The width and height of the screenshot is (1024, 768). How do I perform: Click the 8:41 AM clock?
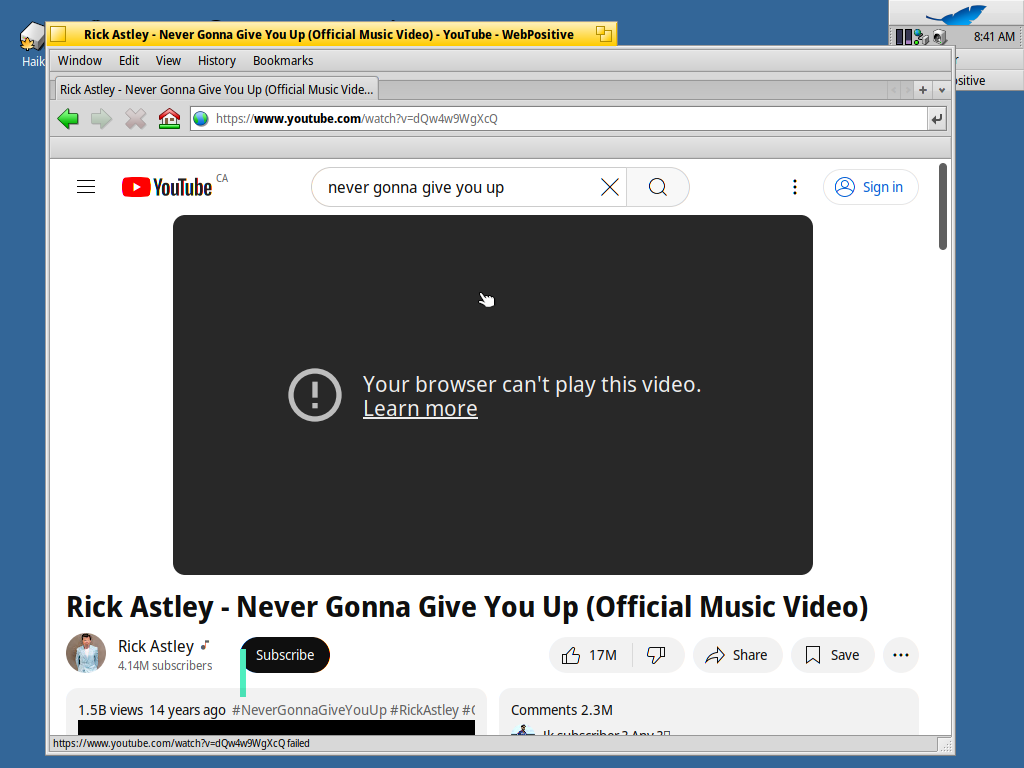tap(994, 37)
